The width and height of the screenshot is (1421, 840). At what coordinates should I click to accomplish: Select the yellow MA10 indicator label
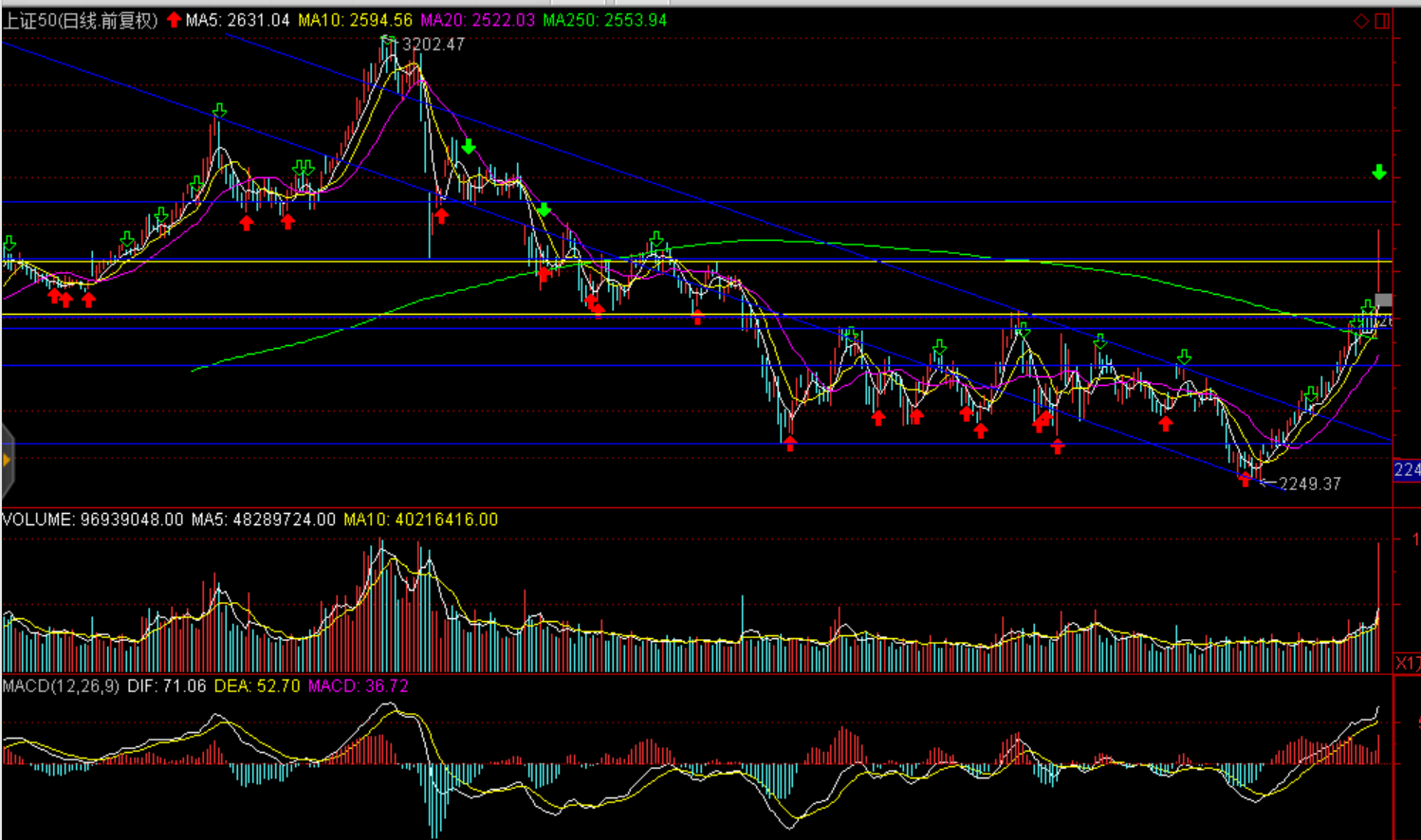click(x=355, y=20)
